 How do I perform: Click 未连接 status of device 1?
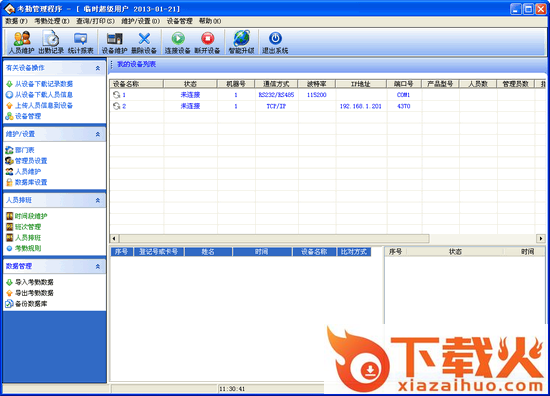190,95
